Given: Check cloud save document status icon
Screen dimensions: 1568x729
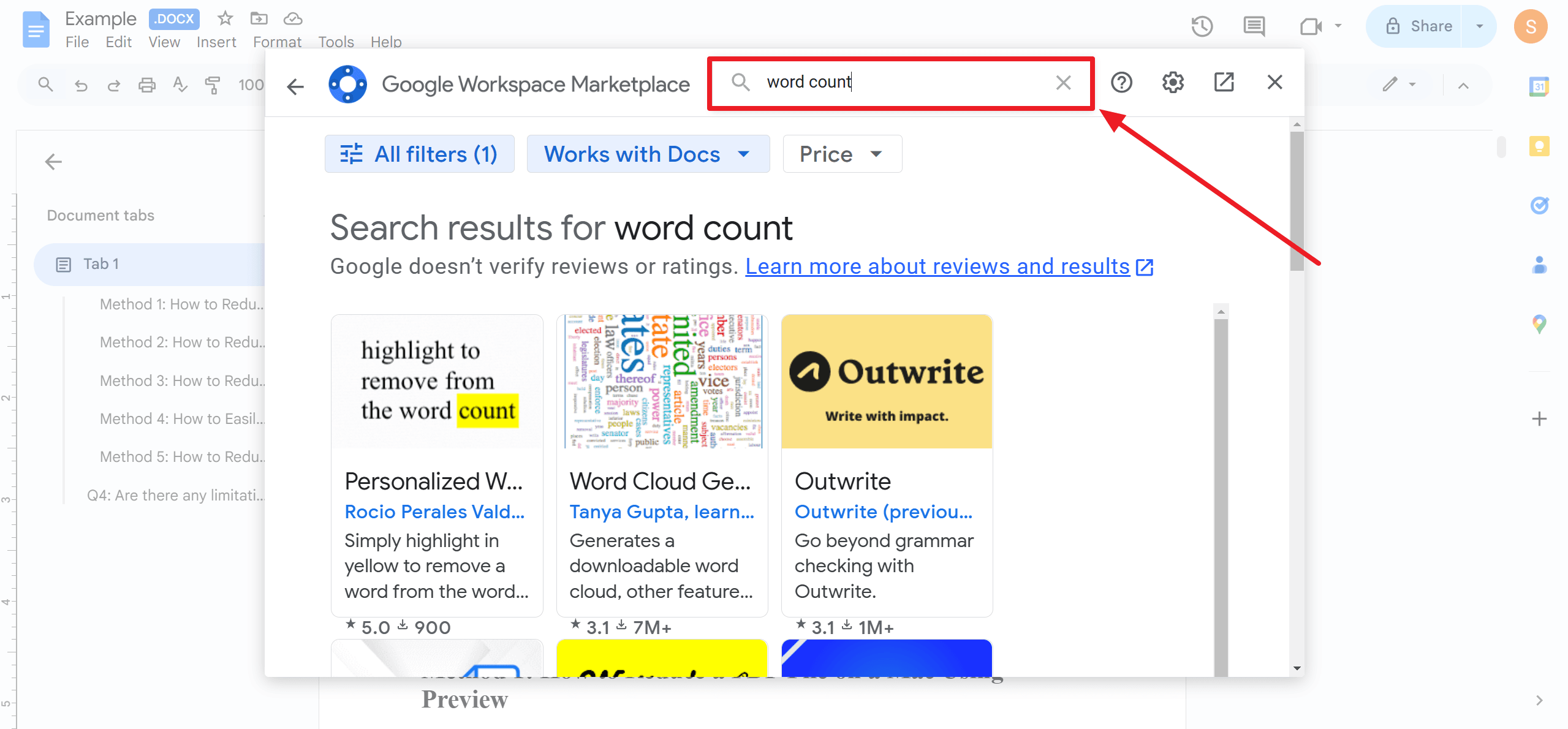Looking at the screenshot, I should coord(293,18).
